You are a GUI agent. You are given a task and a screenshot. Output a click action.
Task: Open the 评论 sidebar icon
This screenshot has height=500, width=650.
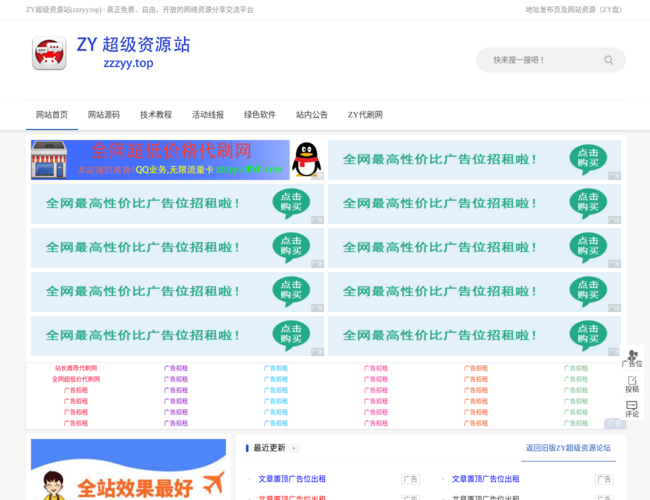pyautogui.click(x=632, y=409)
